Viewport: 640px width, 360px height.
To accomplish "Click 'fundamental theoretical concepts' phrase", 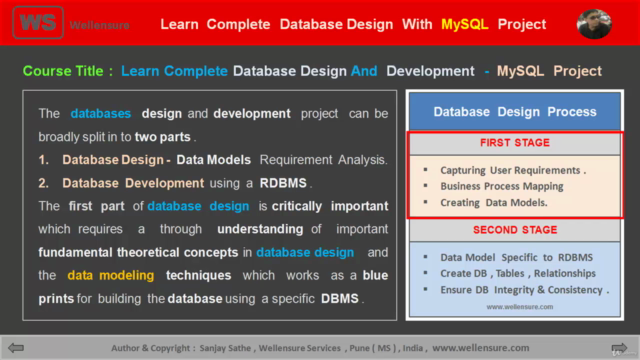I will pyautogui.click(x=138, y=252).
